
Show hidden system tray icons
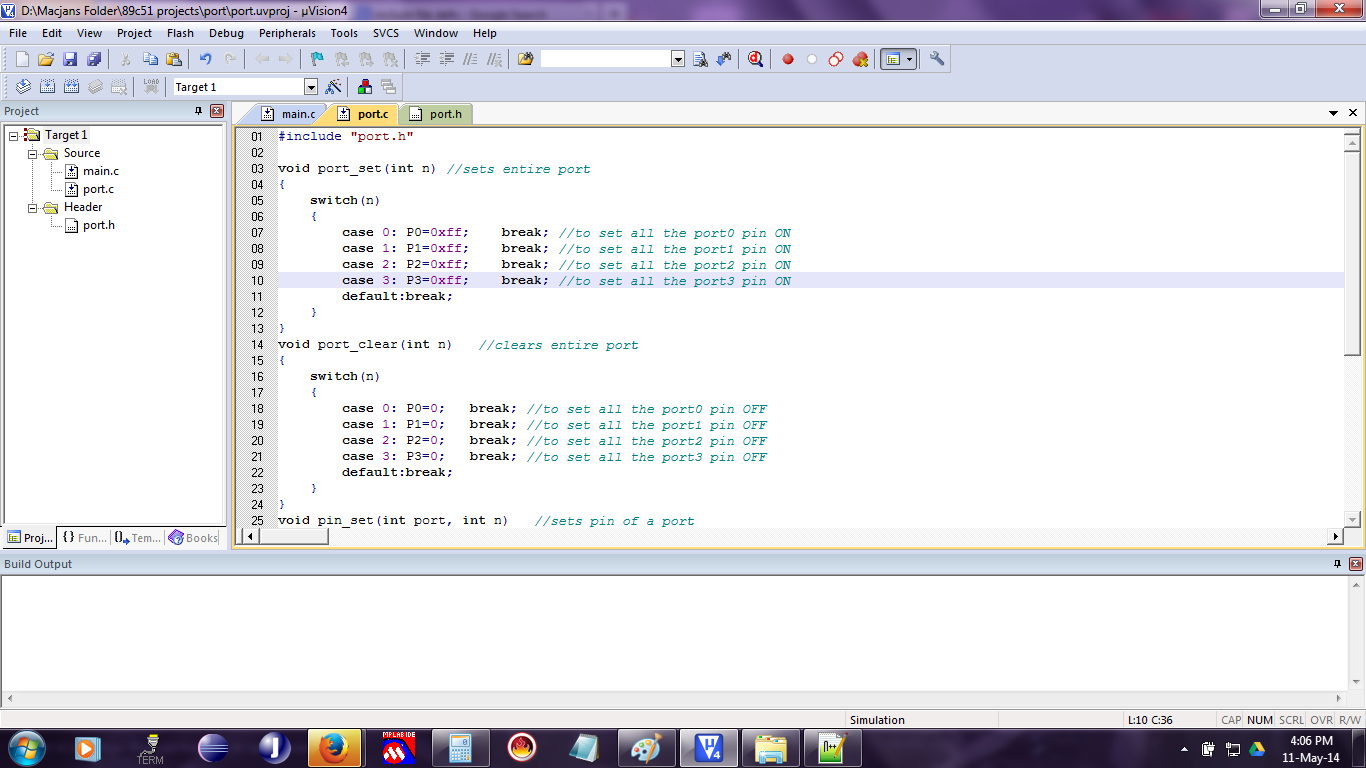(1184, 748)
